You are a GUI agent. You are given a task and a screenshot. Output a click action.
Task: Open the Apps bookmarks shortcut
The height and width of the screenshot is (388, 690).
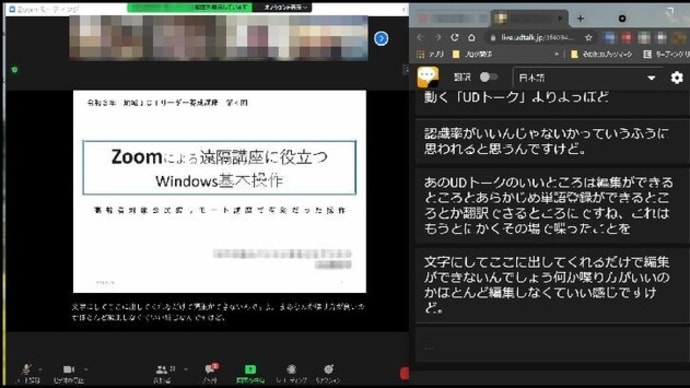[430, 54]
